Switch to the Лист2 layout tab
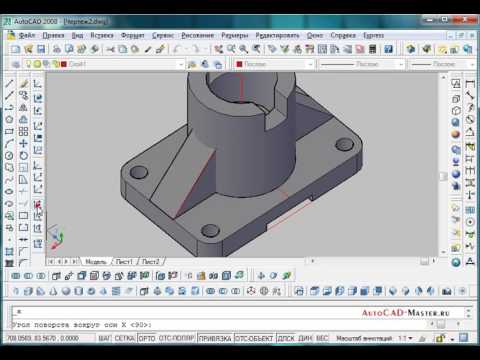 pos(151,261)
